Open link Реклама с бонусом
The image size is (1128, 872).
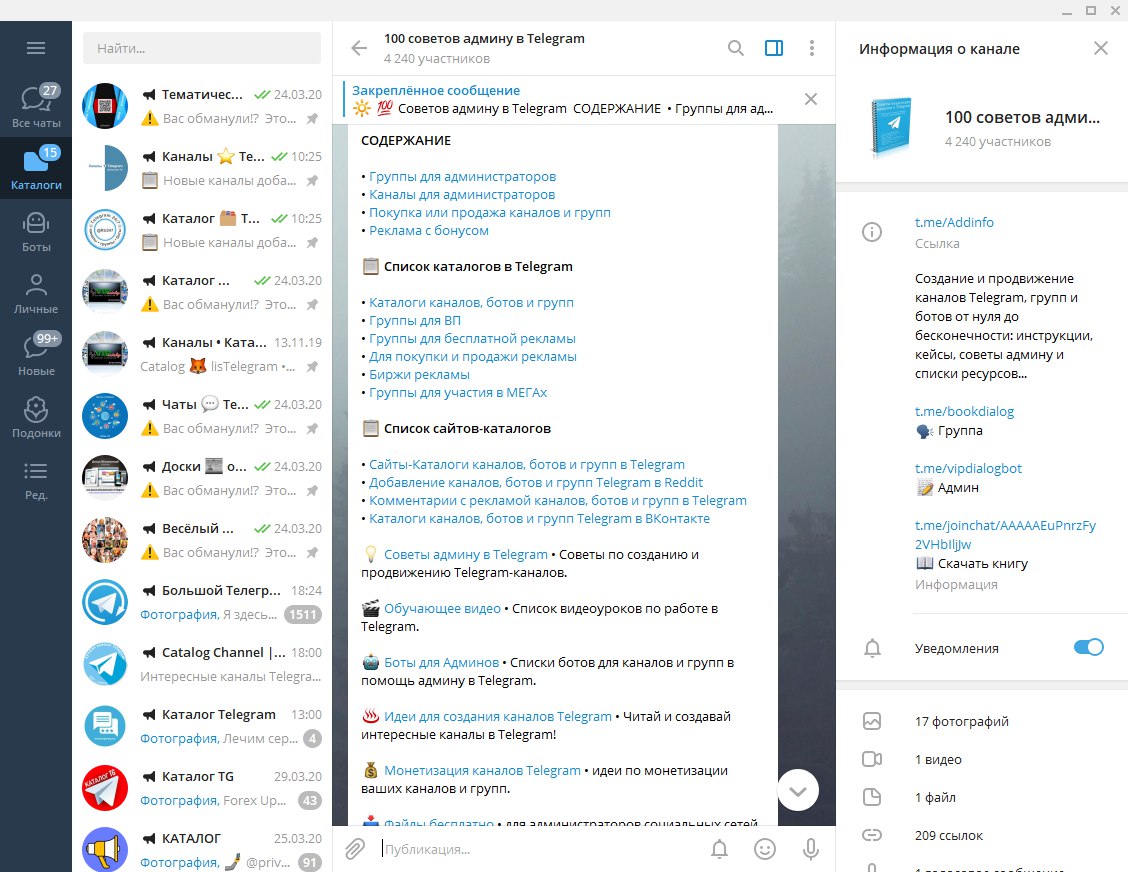429,230
